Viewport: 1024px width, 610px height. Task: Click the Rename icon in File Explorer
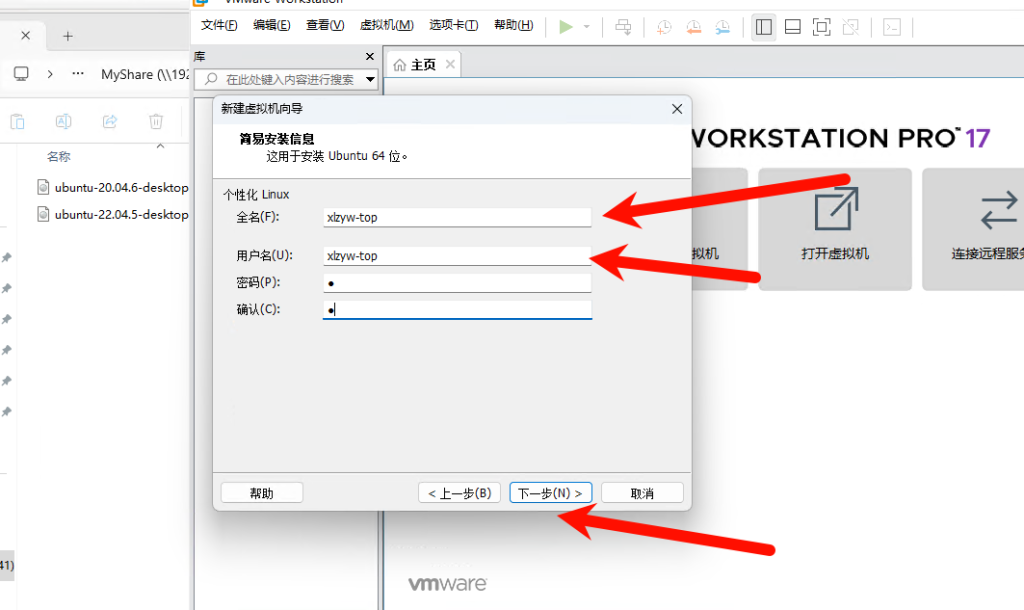point(63,121)
